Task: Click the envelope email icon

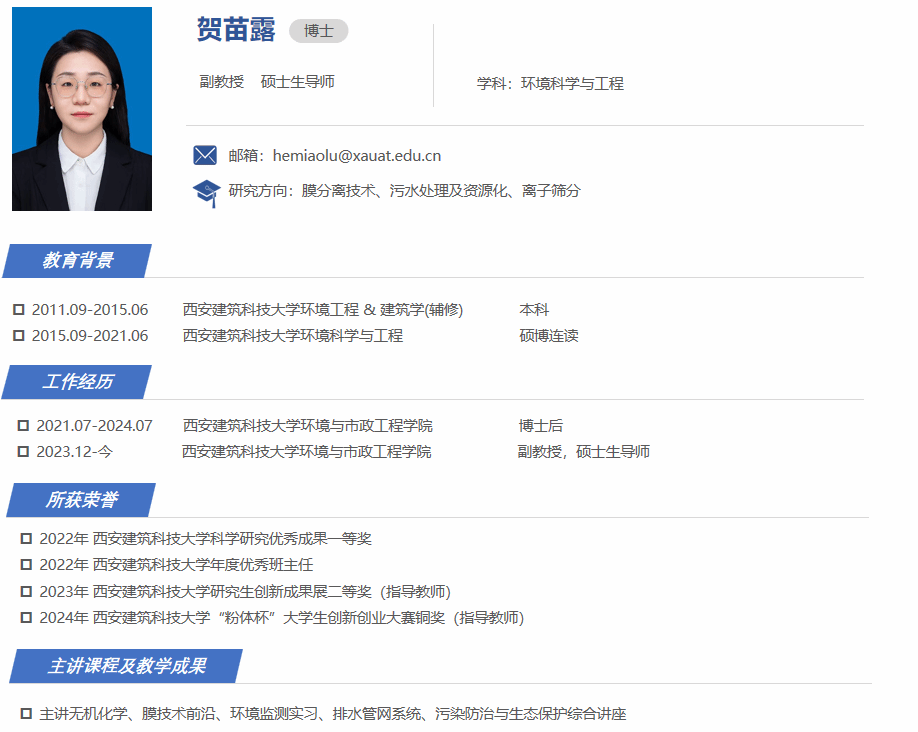Action: 204,155
